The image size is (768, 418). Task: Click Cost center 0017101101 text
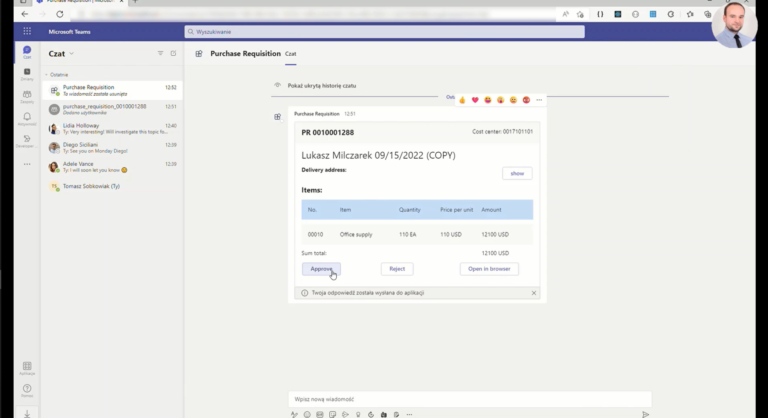pos(503,132)
